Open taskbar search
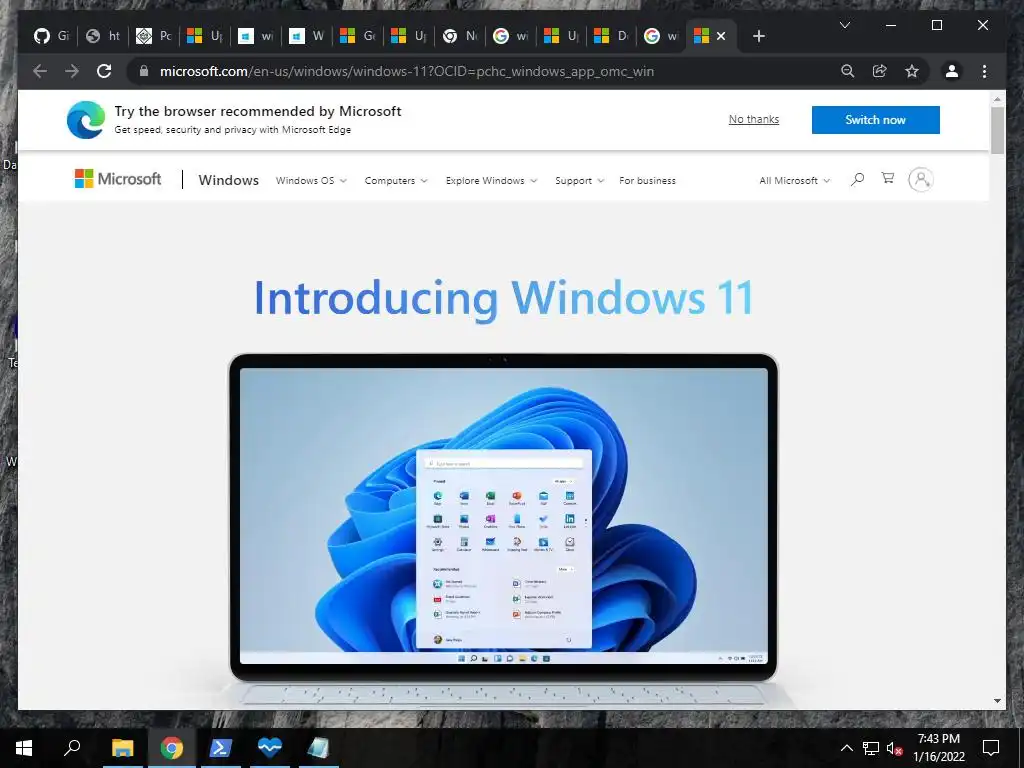The width and height of the screenshot is (1024, 768). [72, 748]
